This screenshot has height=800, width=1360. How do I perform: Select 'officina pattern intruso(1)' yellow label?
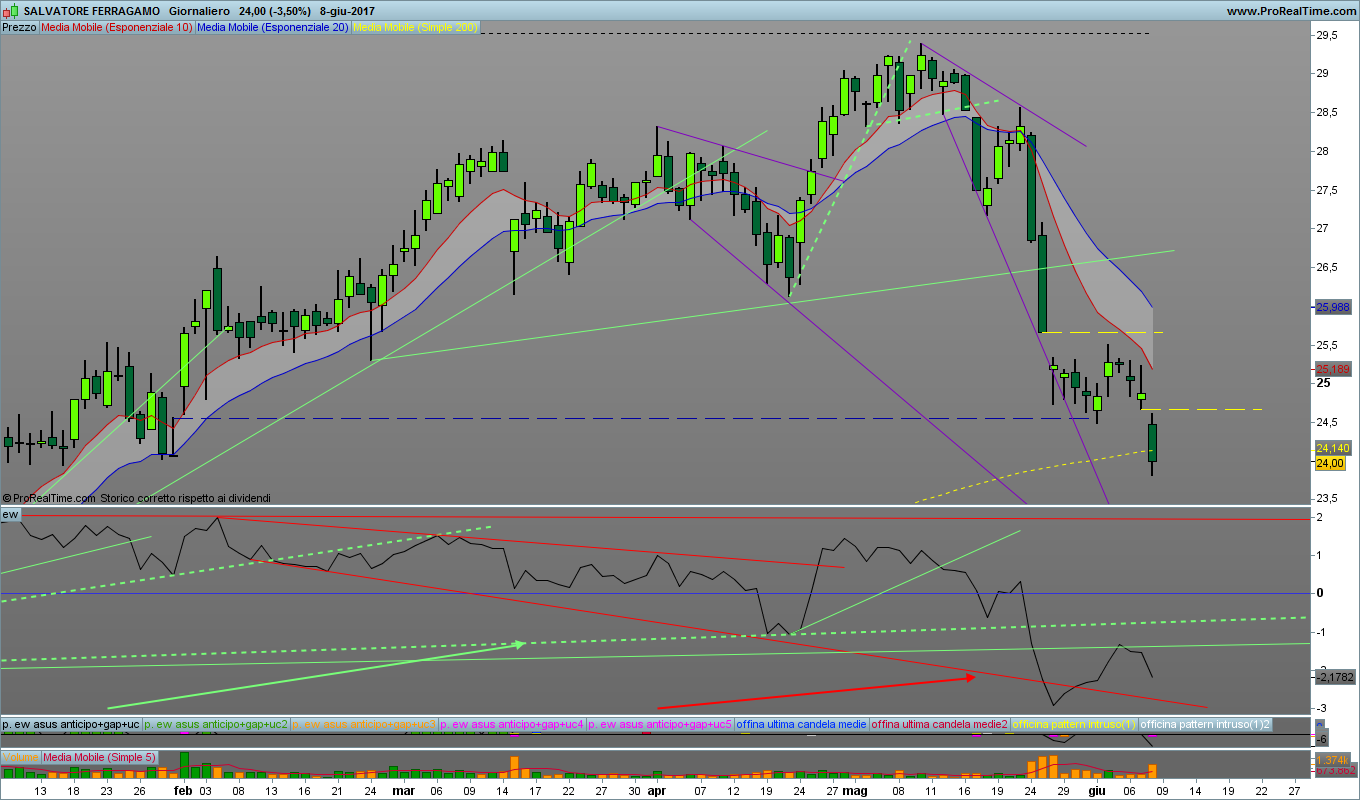pyautogui.click(x=1075, y=723)
